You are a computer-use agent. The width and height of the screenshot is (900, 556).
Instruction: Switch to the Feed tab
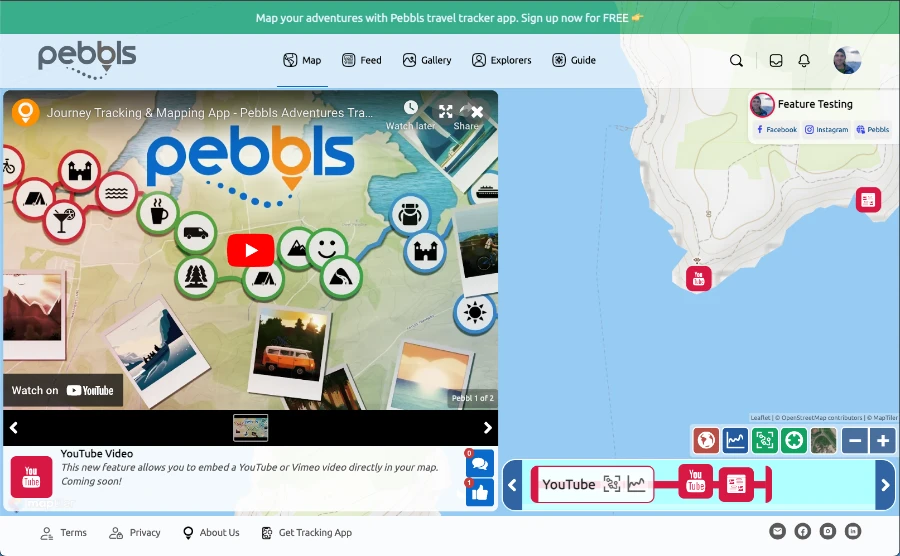click(x=362, y=60)
